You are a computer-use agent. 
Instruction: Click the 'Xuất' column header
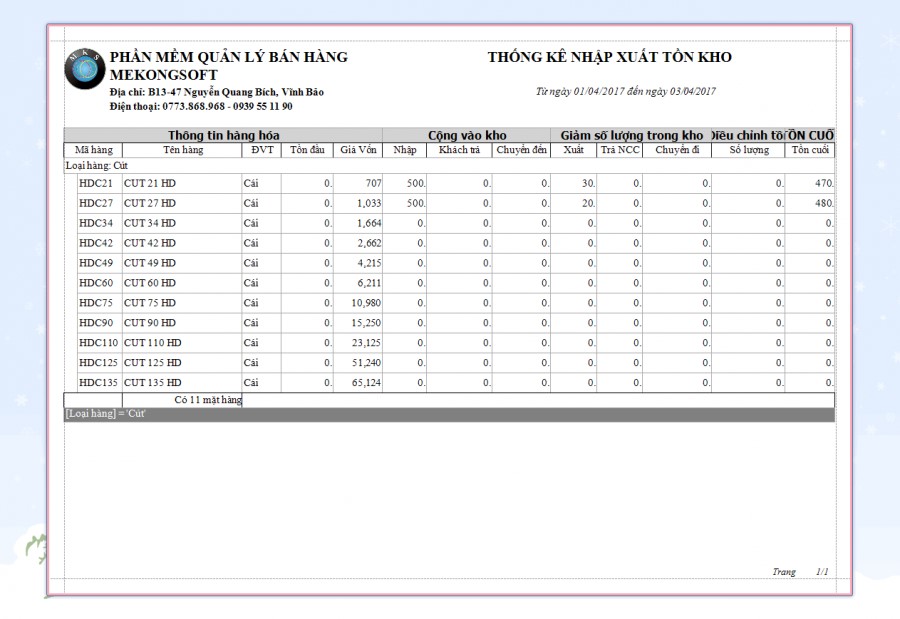pyautogui.click(x=573, y=150)
